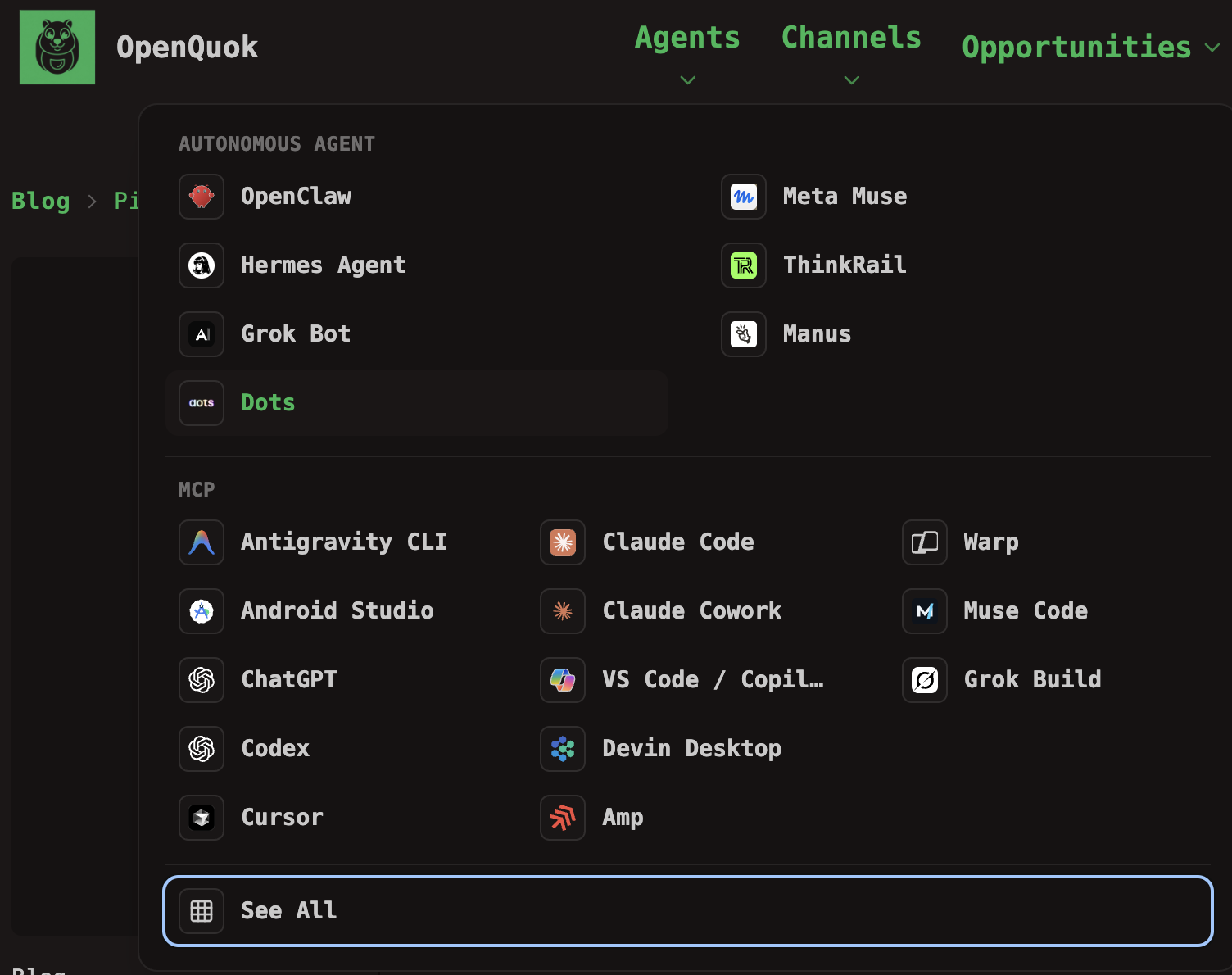Click the Claude Code icon
Image resolution: width=1232 pixels, height=975 pixels.
click(x=563, y=542)
